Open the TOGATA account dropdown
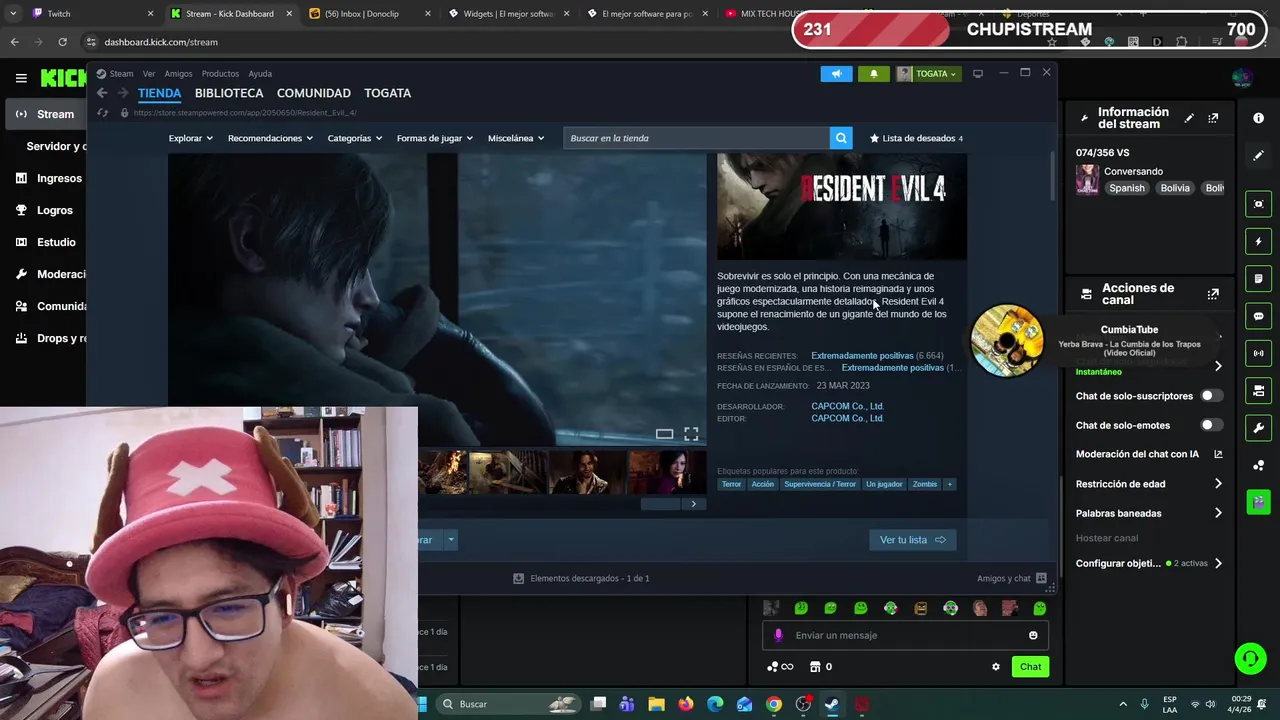This screenshot has width=1280, height=720. pyautogui.click(x=929, y=73)
